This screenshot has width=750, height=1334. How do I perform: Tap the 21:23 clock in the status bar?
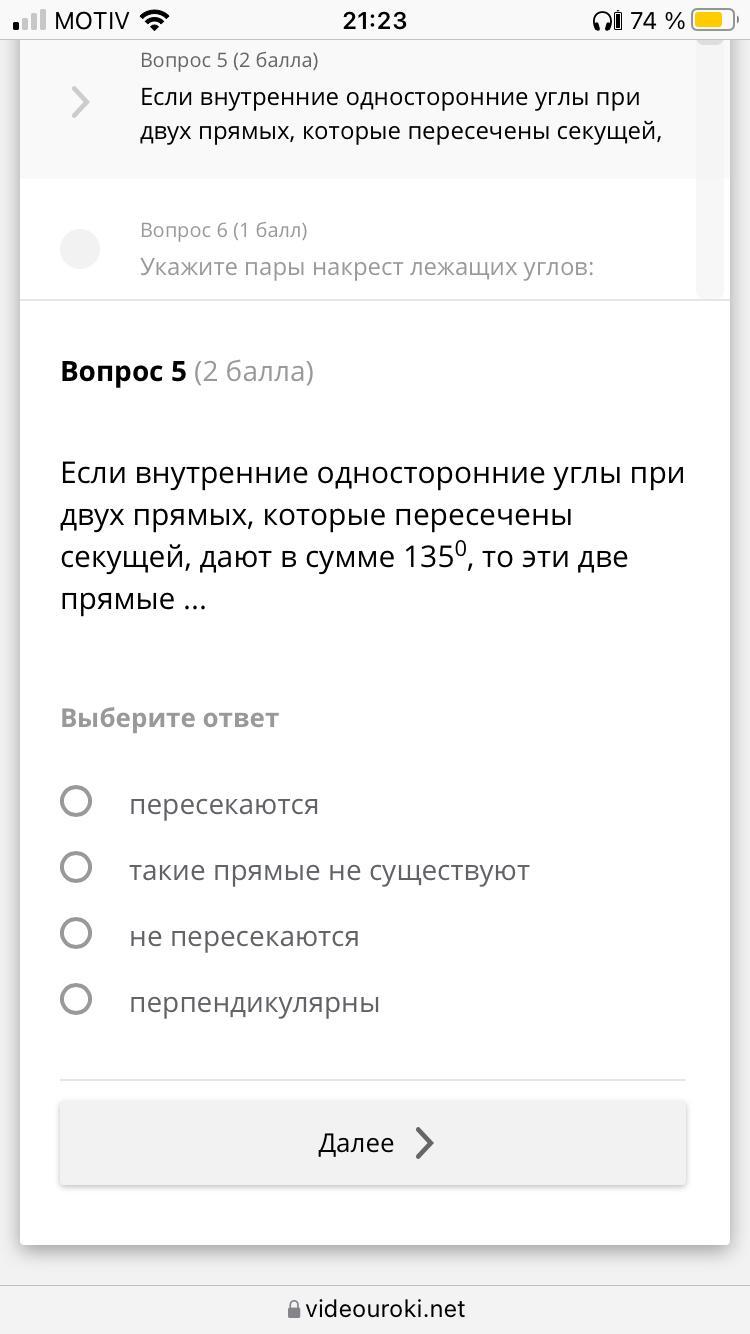(374, 20)
